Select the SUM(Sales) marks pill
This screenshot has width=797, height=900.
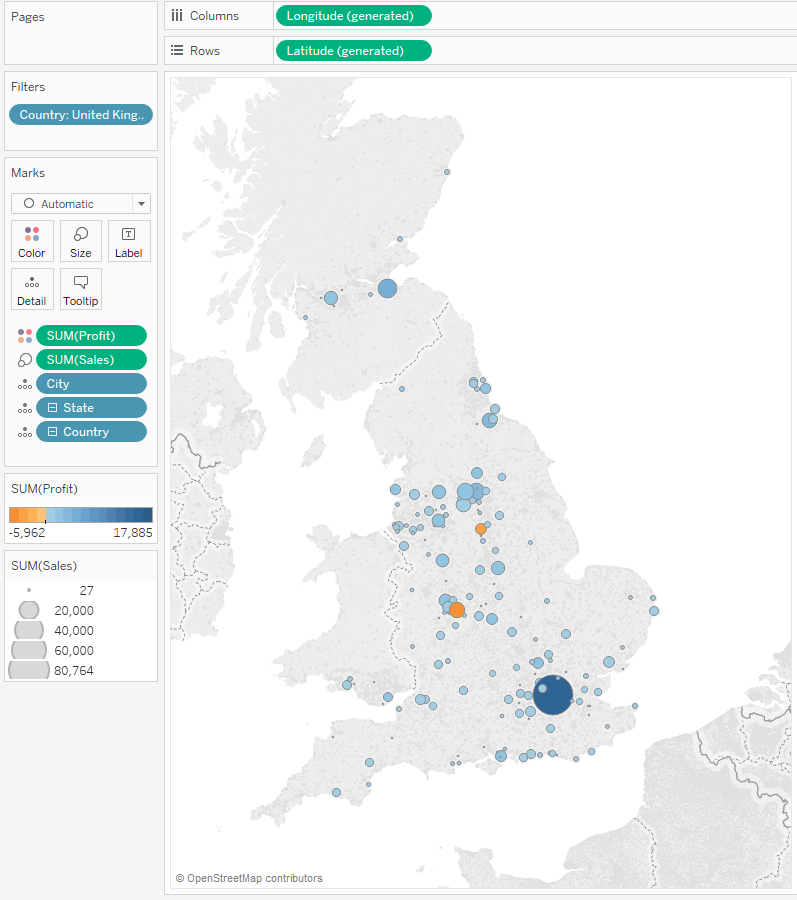(90, 360)
